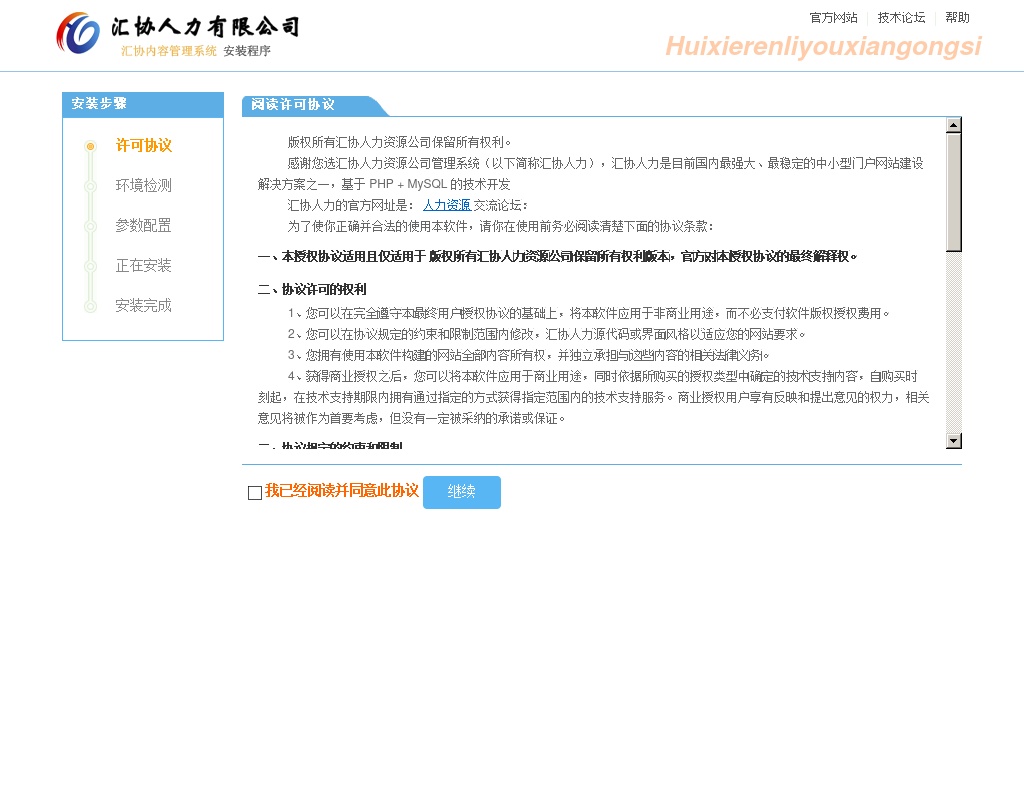The width and height of the screenshot is (1024, 800).
Task: Click the Huixierenliyouxiangongsi banner text
Action: coord(823,47)
